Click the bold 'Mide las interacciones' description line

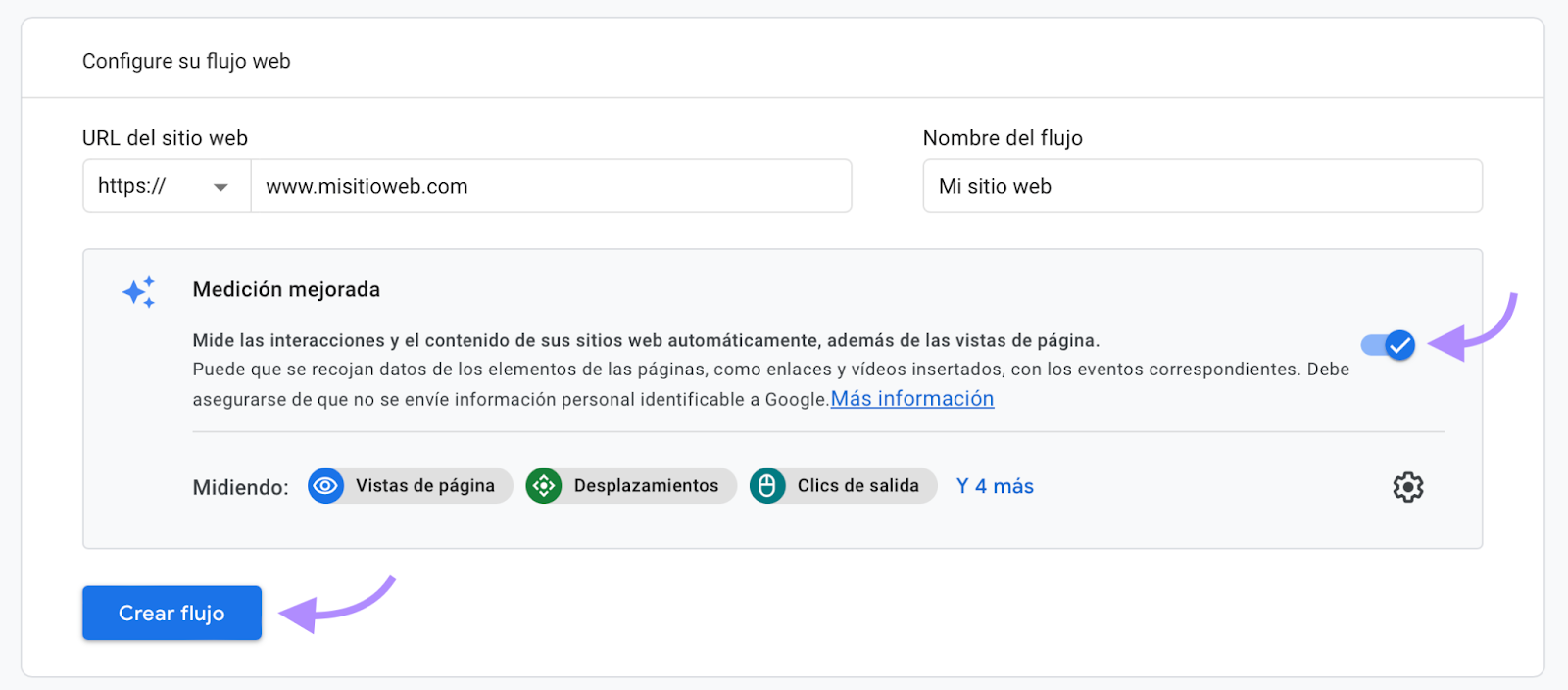point(646,340)
